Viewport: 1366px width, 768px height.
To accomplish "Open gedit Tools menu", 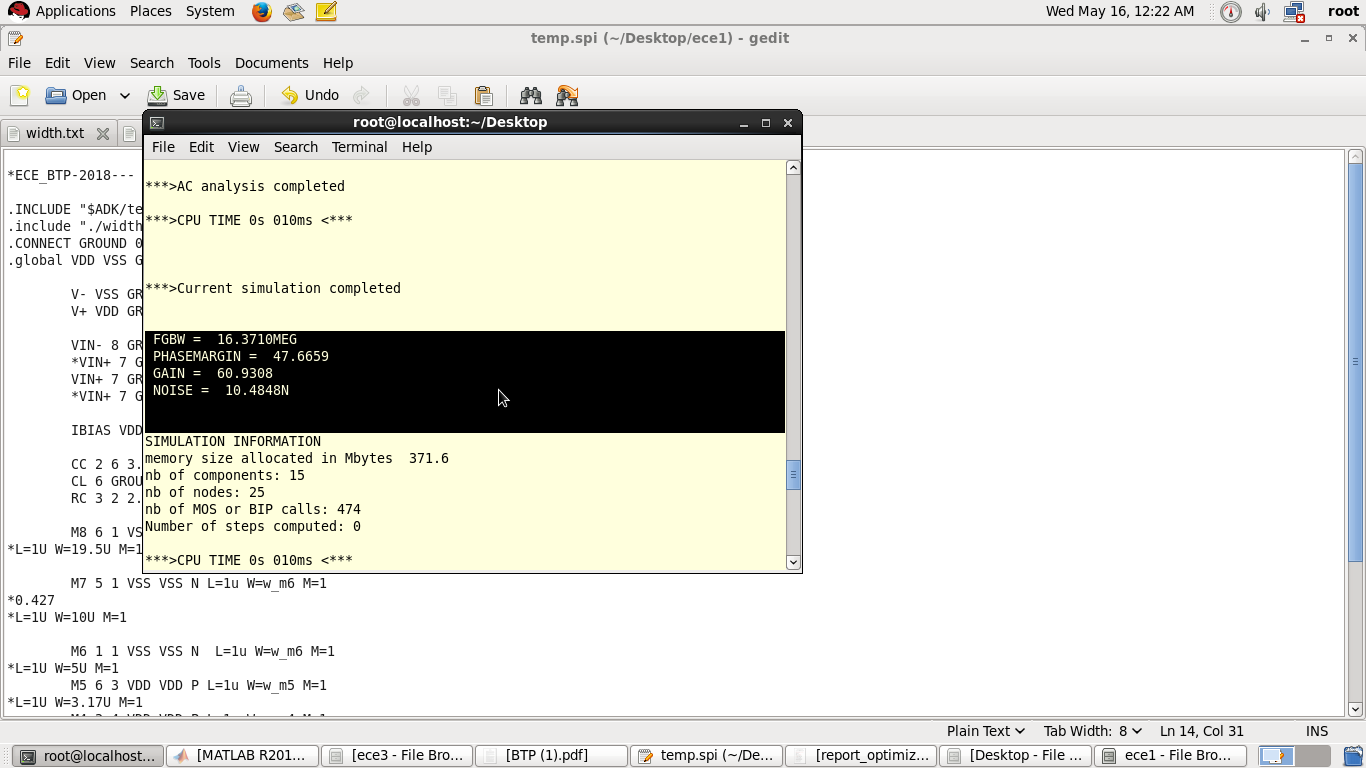I will coord(204,62).
